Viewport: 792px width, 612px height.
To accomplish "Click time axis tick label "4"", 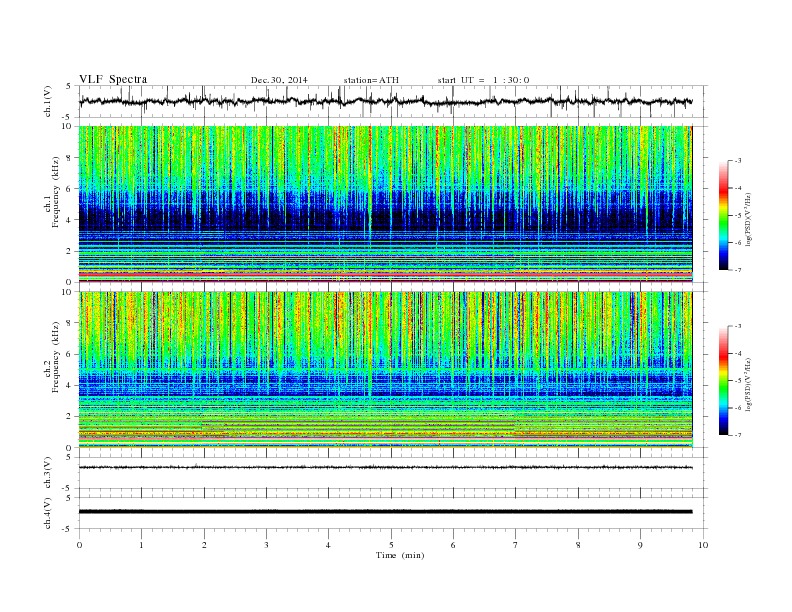I will coord(328,545).
